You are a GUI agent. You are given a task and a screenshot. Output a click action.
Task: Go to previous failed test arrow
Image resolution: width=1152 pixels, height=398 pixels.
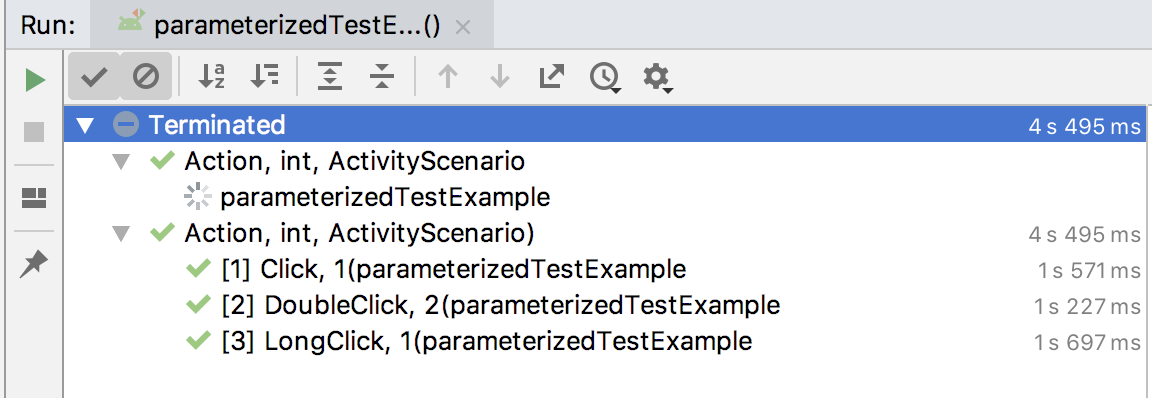[x=447, y=76]
